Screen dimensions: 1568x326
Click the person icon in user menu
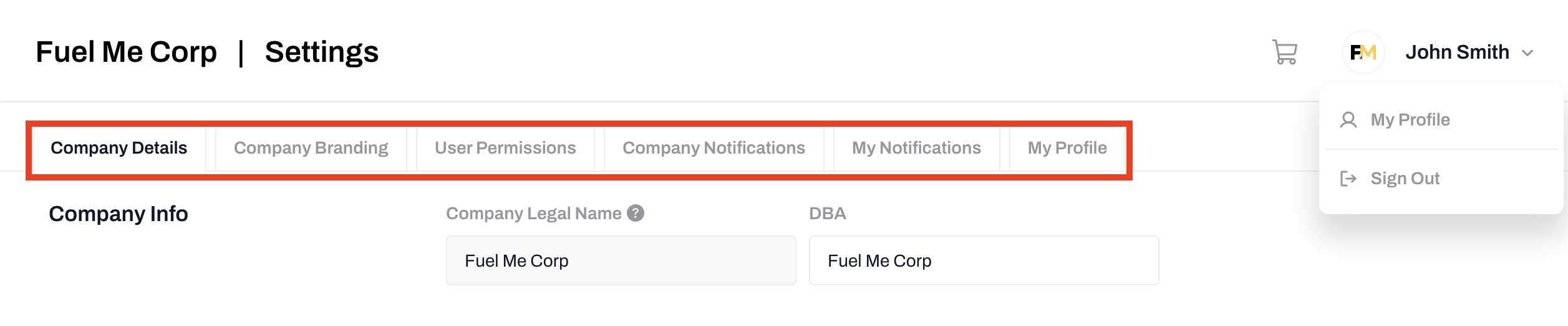click(1348, 120)
